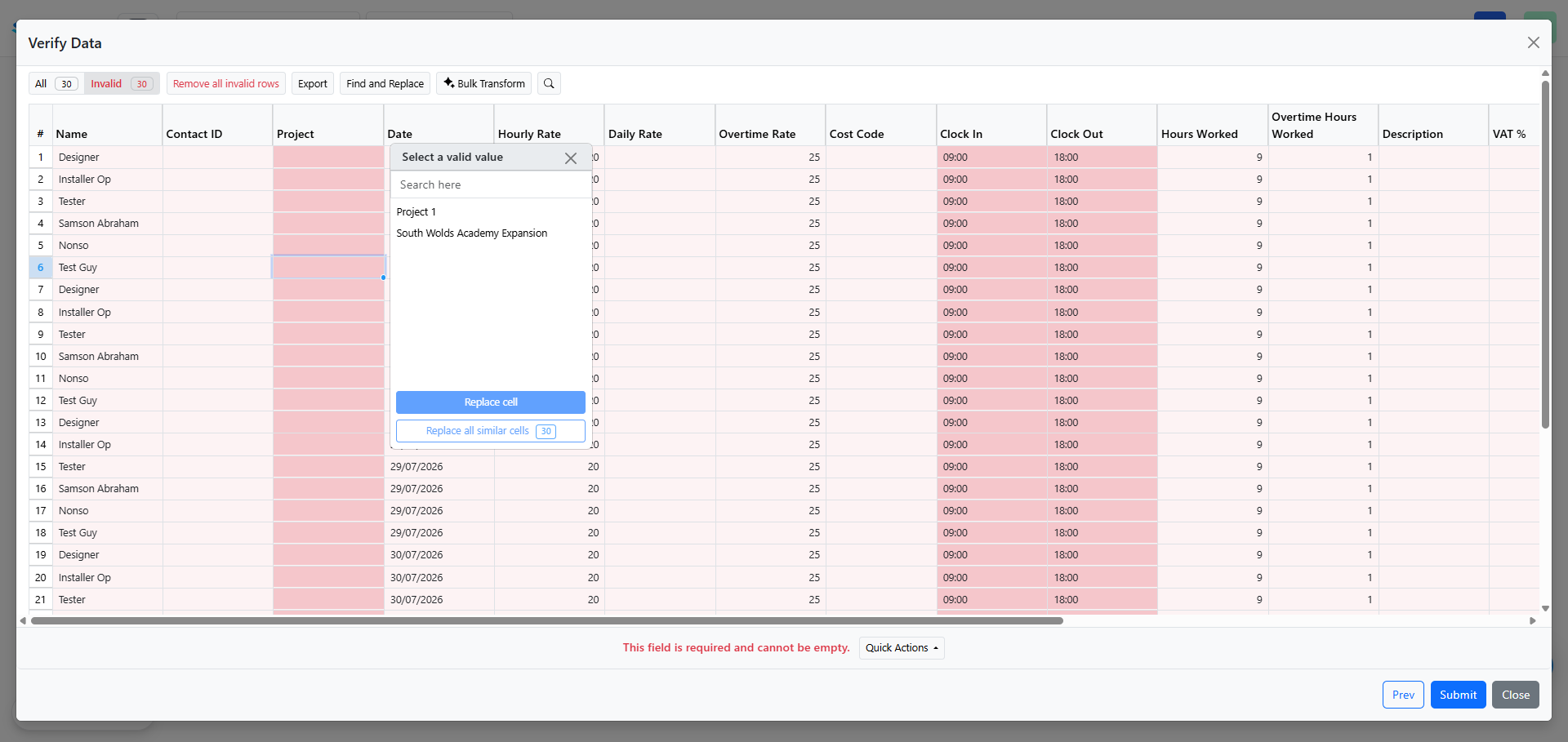This screenshot has height=742, width=1568.
Task: Click the Replace cell button
Action: pyautogui.click(x=491, y=402)
